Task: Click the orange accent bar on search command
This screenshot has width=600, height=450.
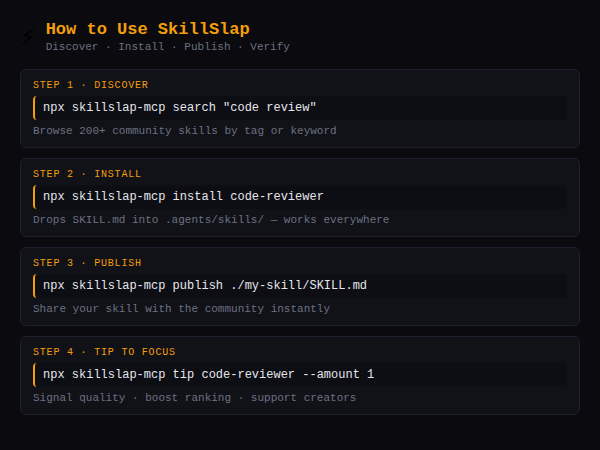Action: [34, 107]
